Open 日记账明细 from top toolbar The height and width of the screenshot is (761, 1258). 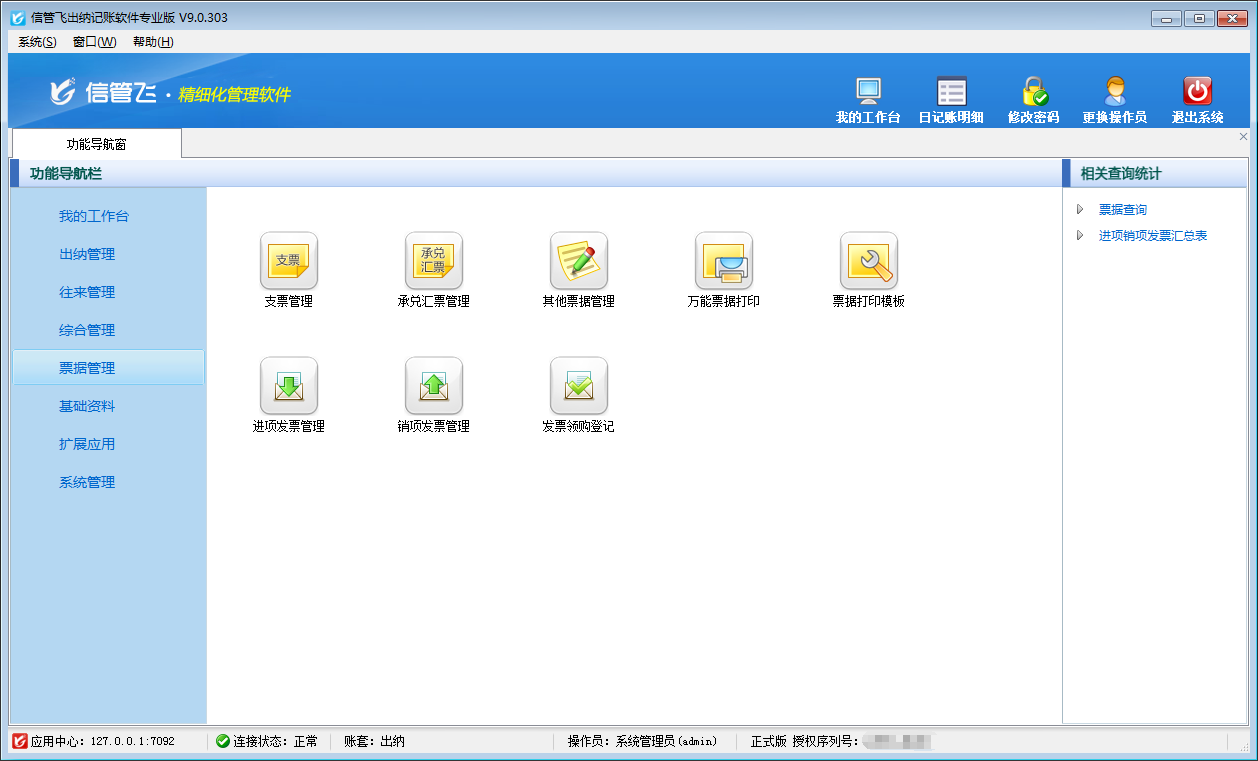pyautogui.click(x=951, y=92)
